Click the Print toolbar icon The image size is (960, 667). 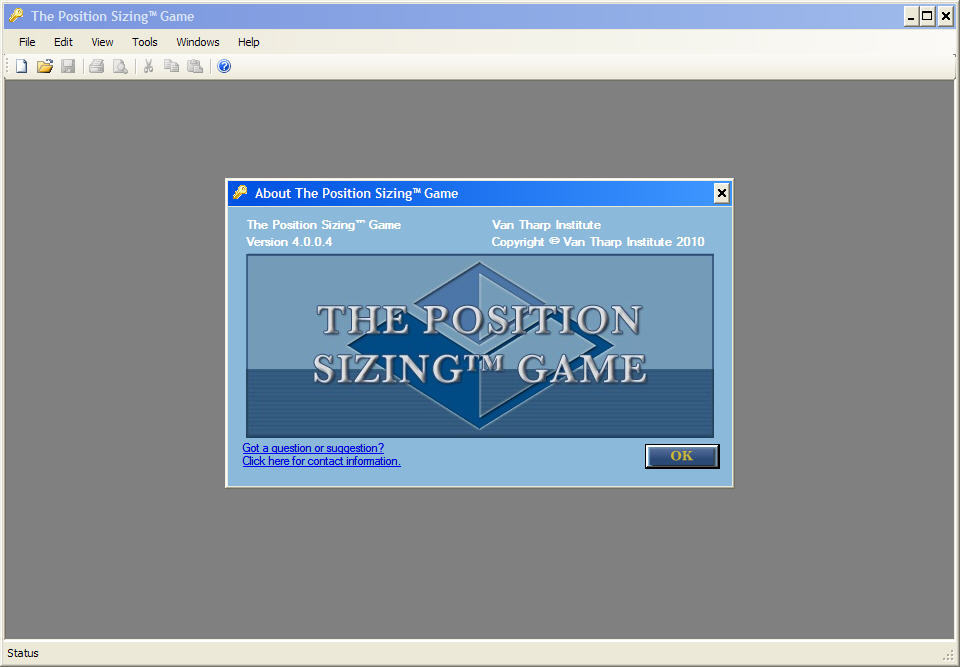tap(96, 66)
